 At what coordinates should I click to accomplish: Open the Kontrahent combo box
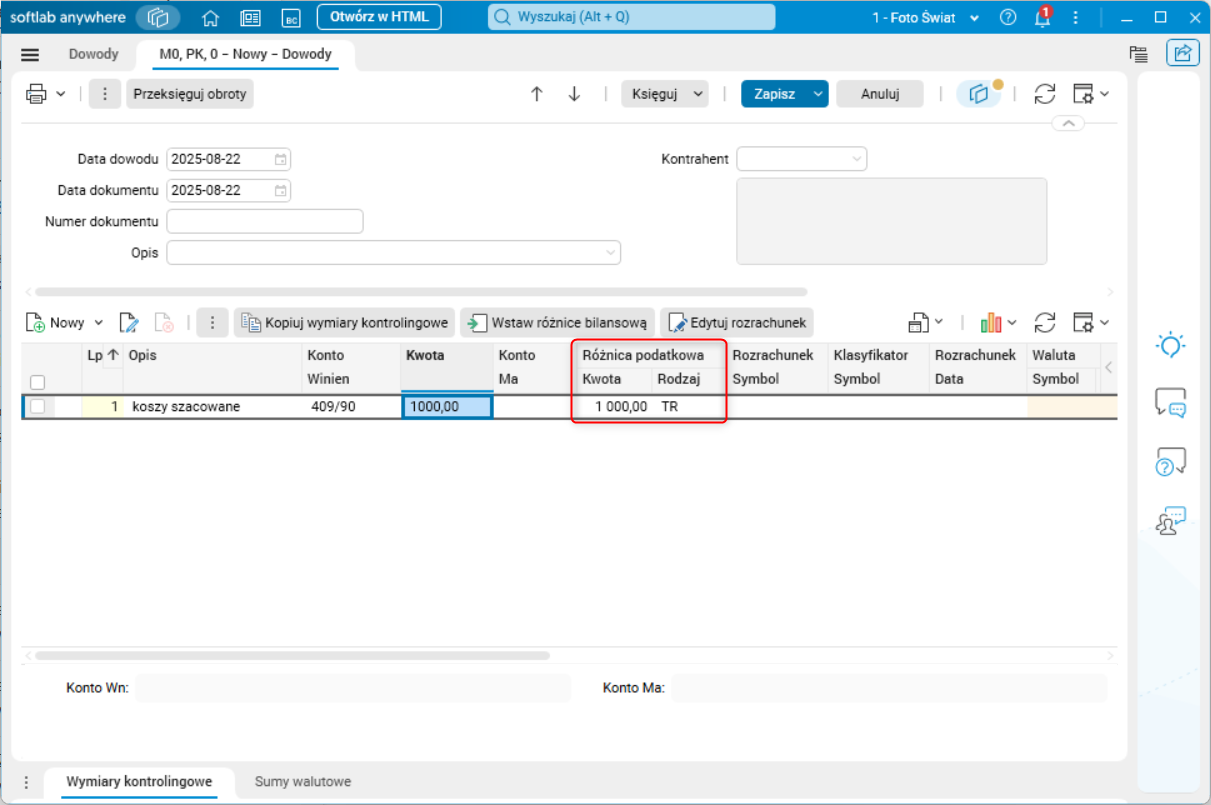point(802,159)
